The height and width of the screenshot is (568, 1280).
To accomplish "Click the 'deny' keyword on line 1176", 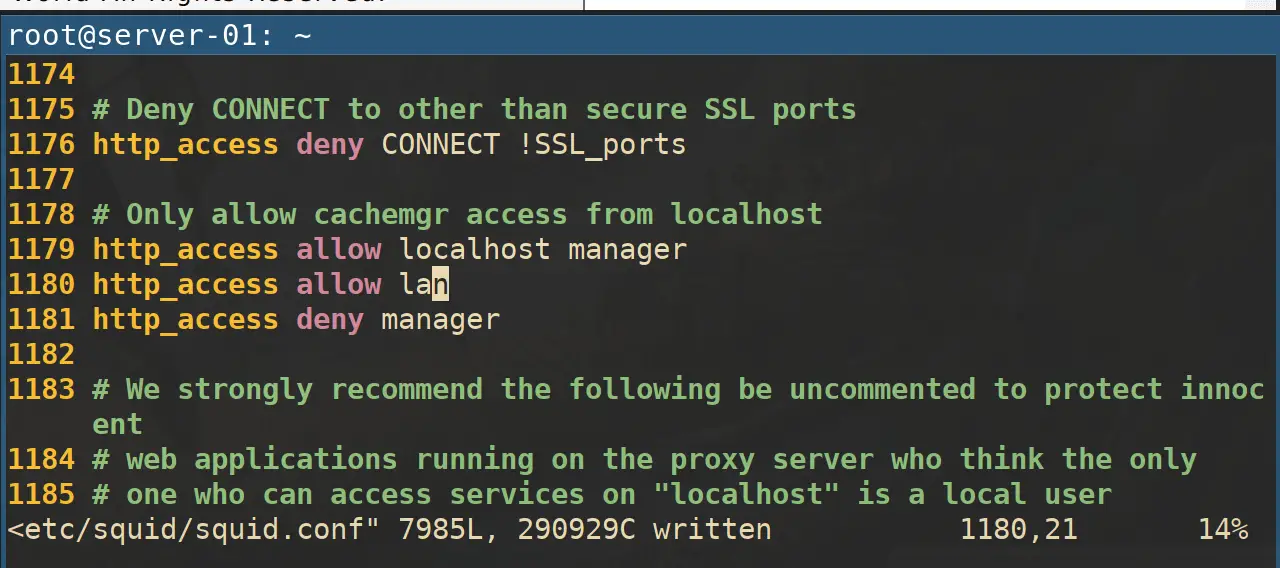I will (330, 144).
